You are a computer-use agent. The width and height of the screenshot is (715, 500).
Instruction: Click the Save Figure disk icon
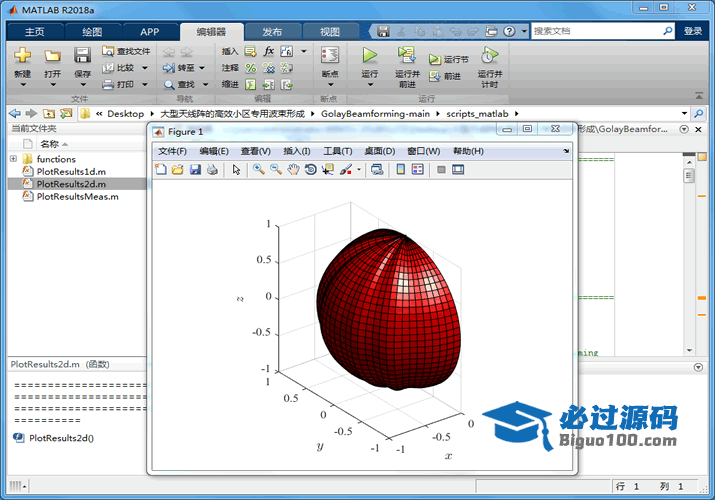[195, 170]
